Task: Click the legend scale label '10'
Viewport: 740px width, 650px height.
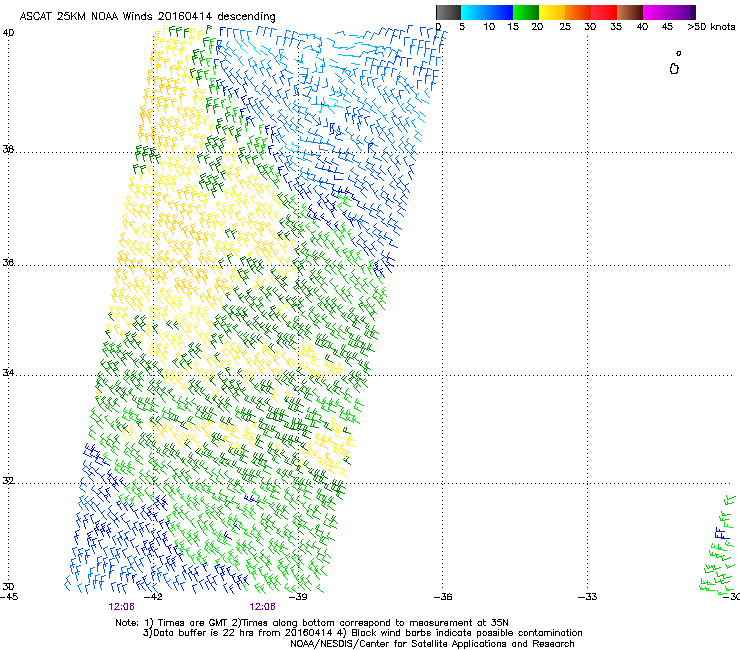Action: point(489,27)
